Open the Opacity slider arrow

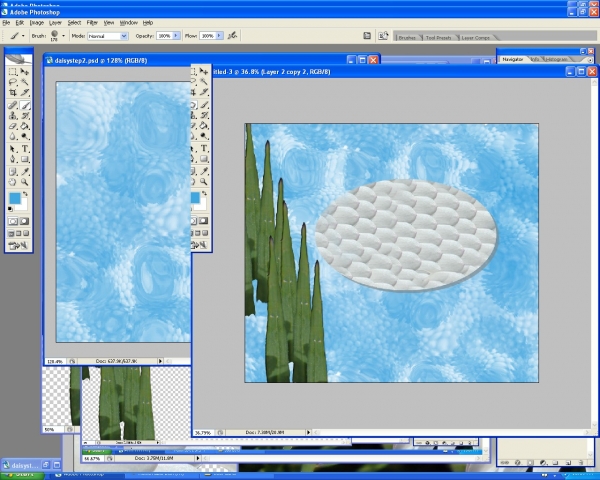[176, 36]
